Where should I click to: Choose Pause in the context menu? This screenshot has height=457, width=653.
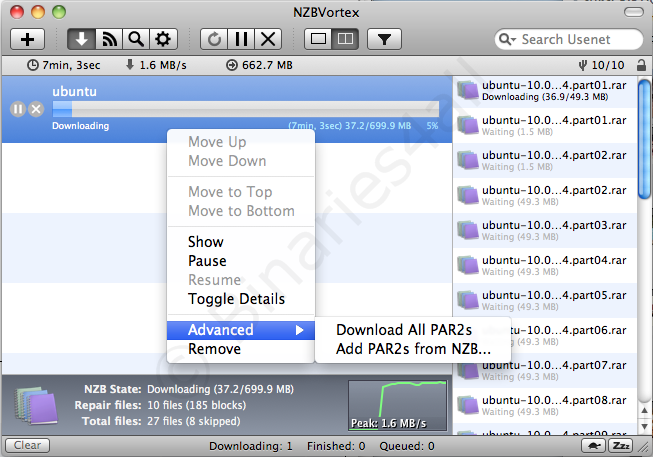(x=241, y=261)
